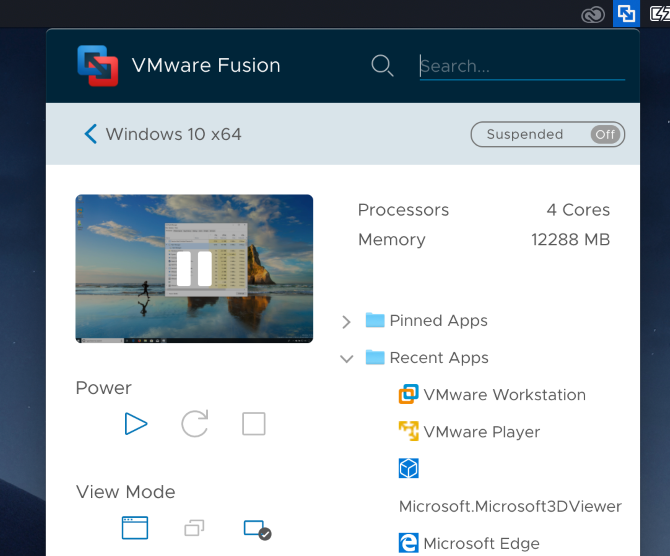Click the play button under Power
This screenshot has height=556, width=670.
click(136, 424)
